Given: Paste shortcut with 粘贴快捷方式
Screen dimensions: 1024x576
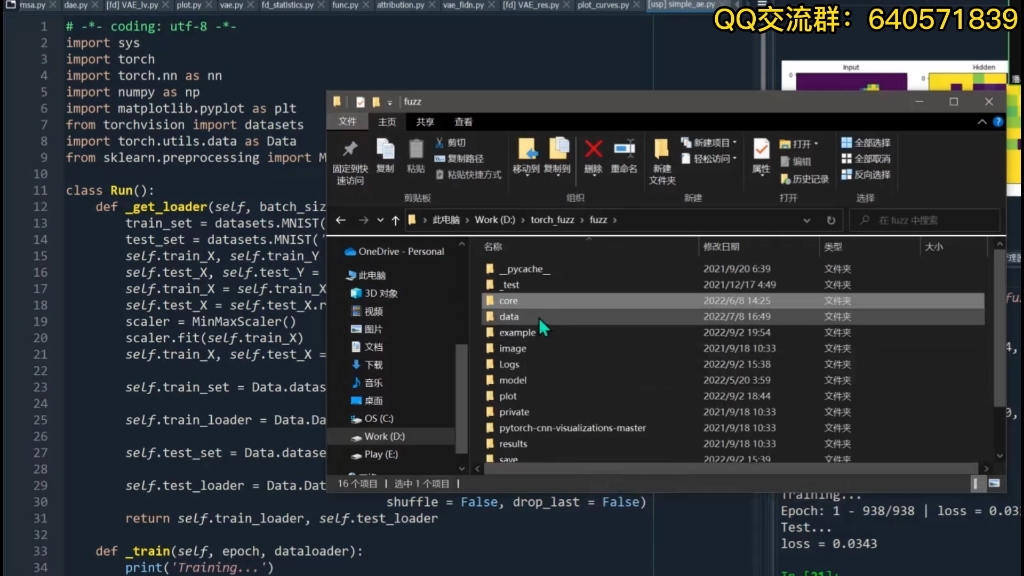Looking at the screenshot, I should pyautogui.click(x=468, y=174).
